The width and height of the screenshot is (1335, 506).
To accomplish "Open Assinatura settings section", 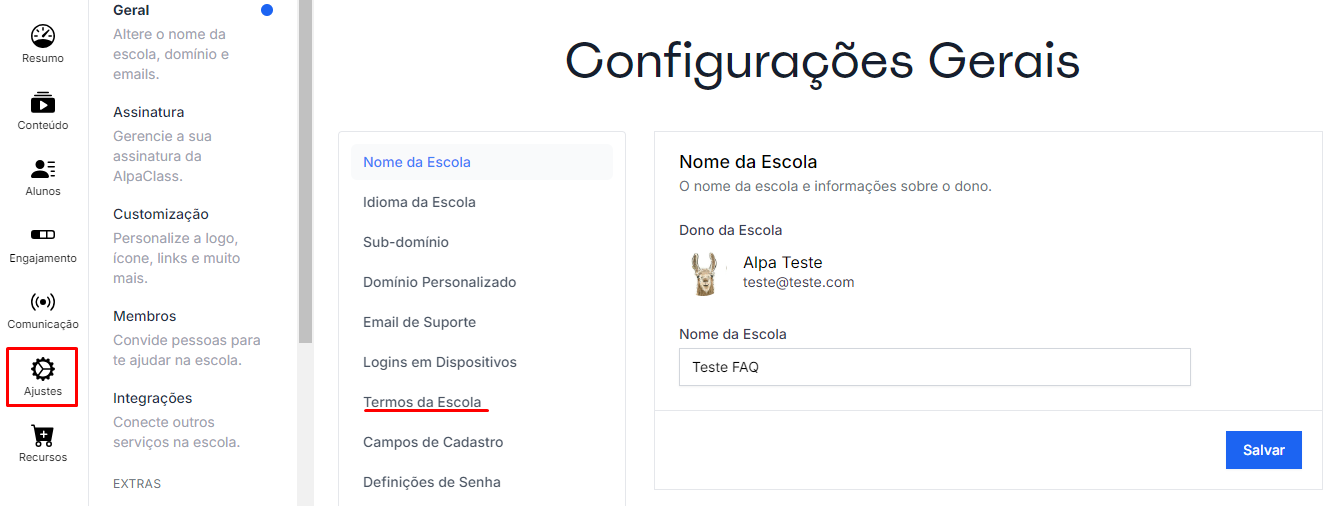I will pyautogui.click(x=148, y=112).
